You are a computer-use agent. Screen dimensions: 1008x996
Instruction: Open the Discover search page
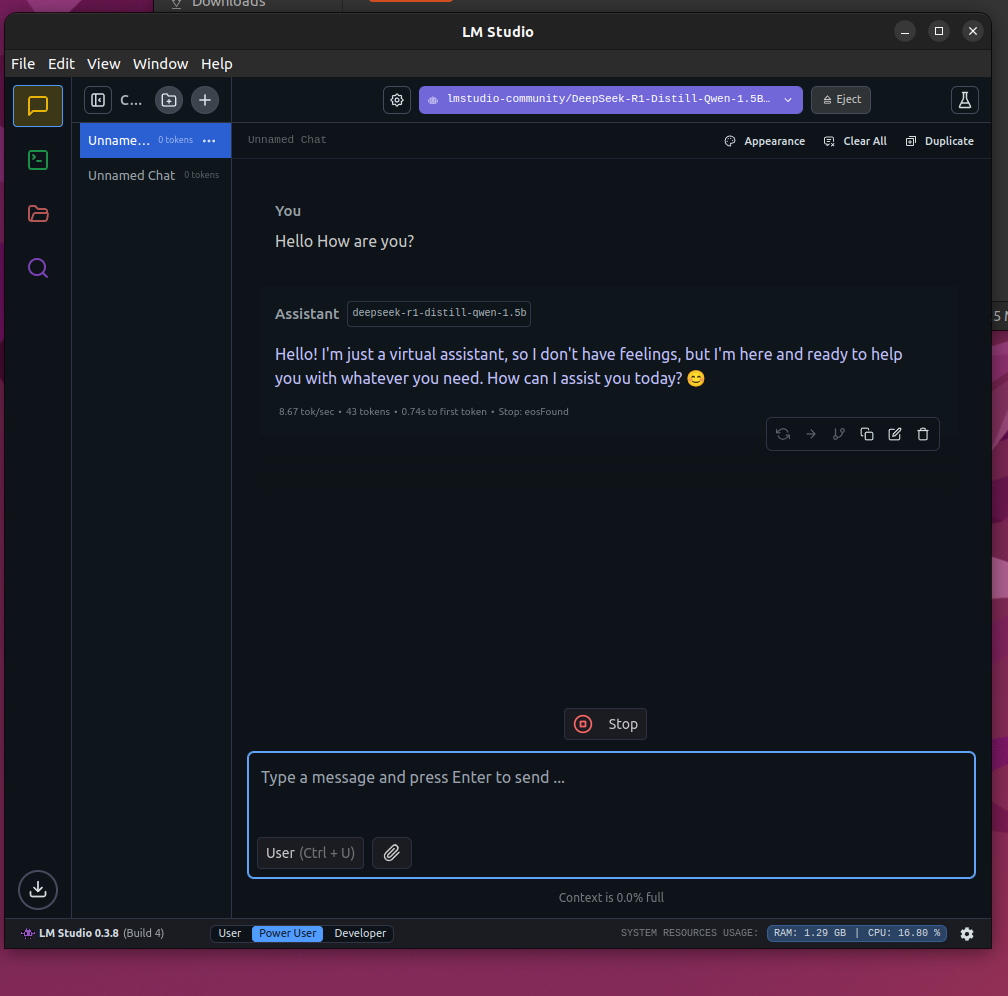pos(37,268)
